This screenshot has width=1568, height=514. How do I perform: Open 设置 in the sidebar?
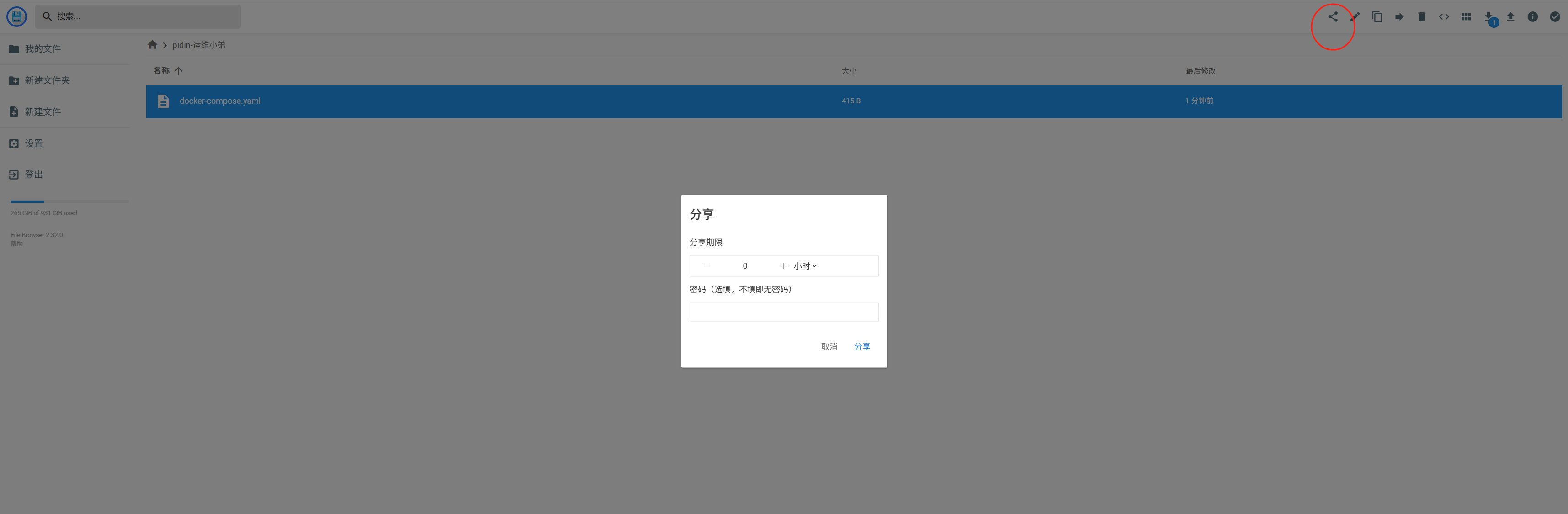[x=33, y=143]
